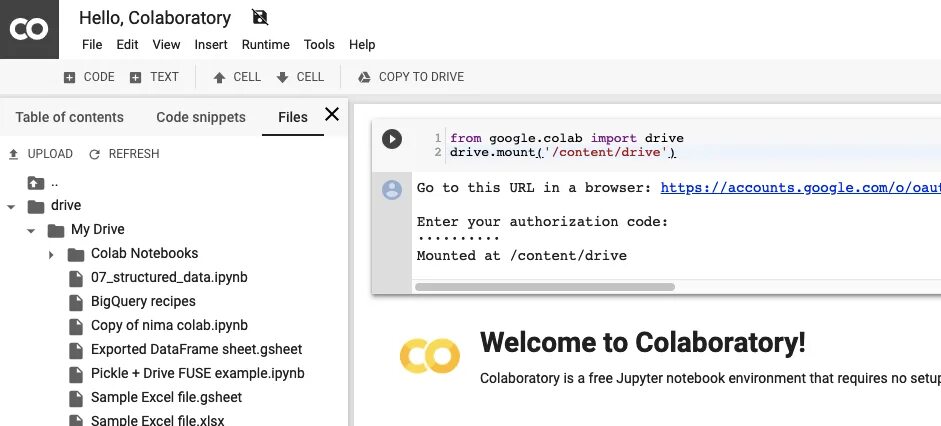Click the 'Mounted at /content/drive' output text

(x=522, y=256)
